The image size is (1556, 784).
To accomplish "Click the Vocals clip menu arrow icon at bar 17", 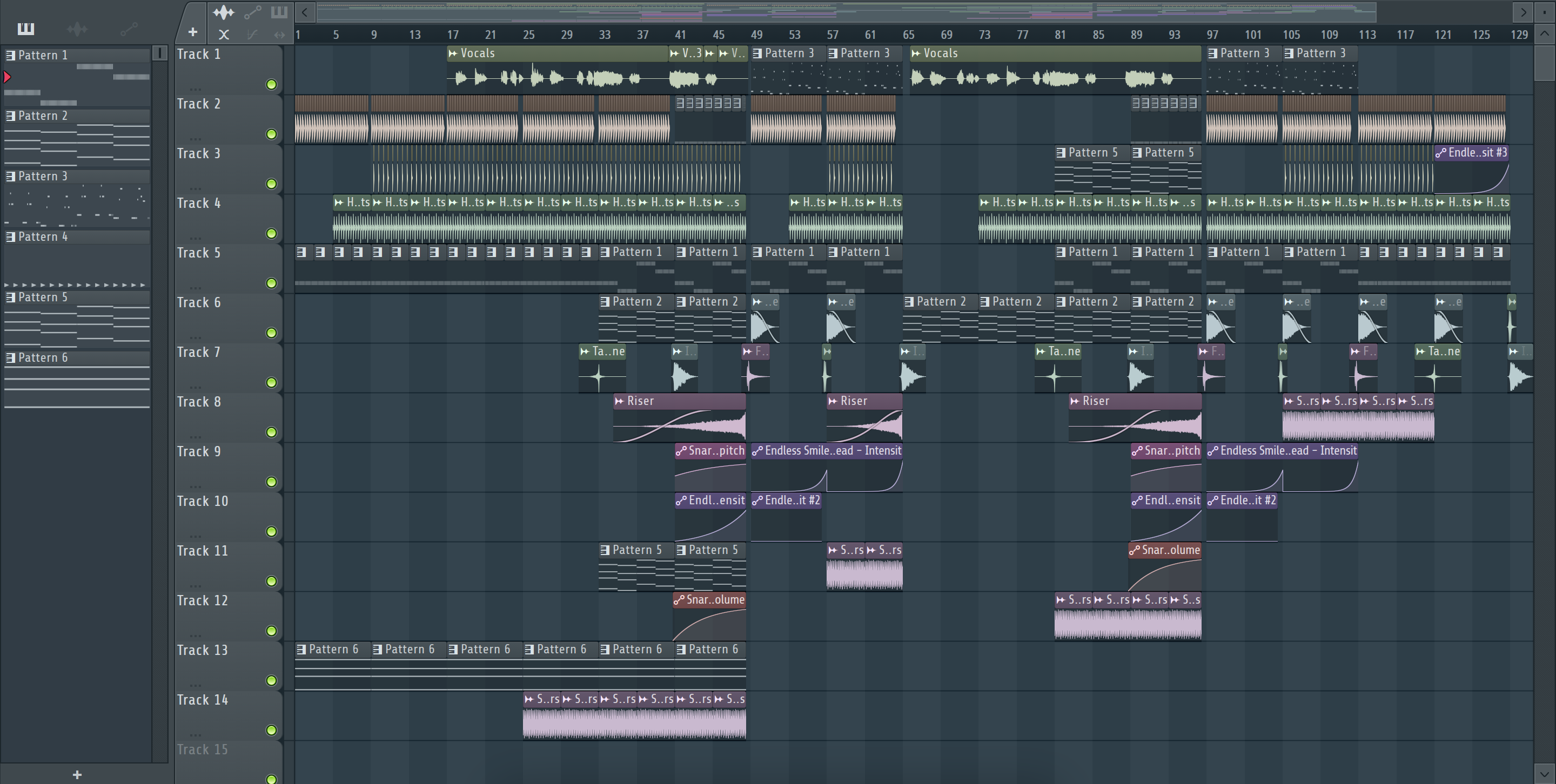I will [x=453, y=53].
